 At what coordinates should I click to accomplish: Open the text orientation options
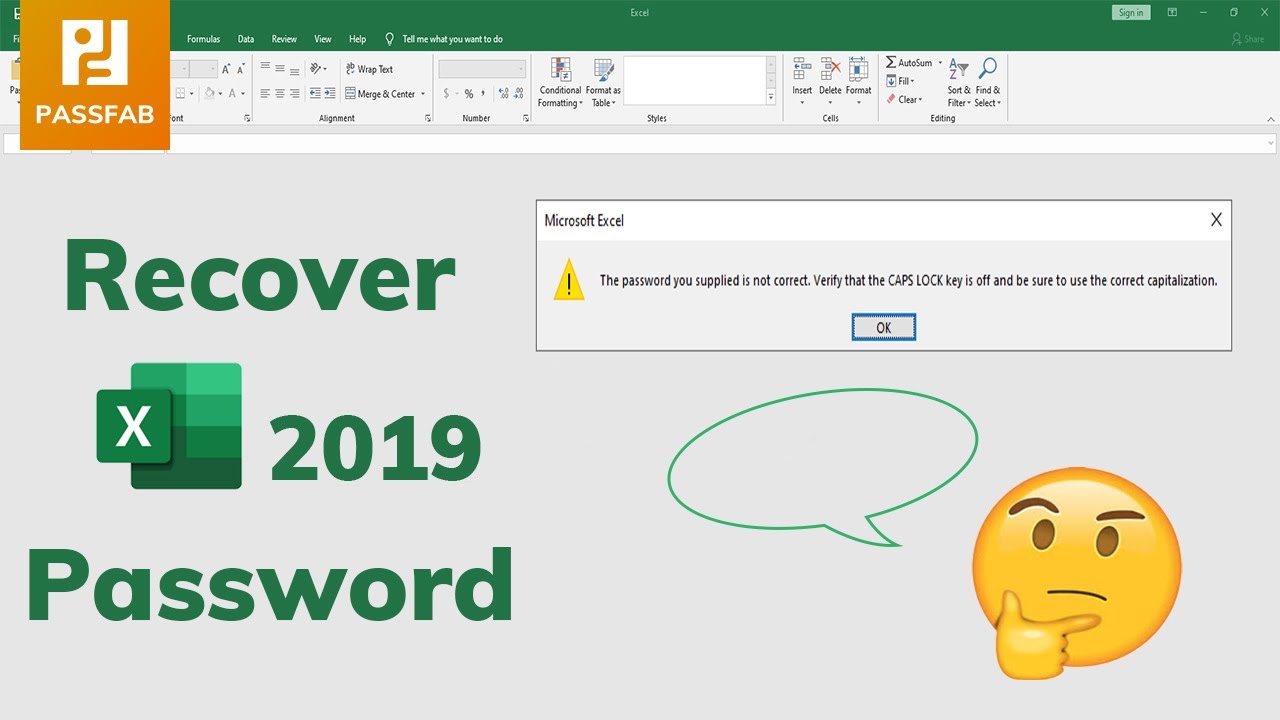click(318, 69)
